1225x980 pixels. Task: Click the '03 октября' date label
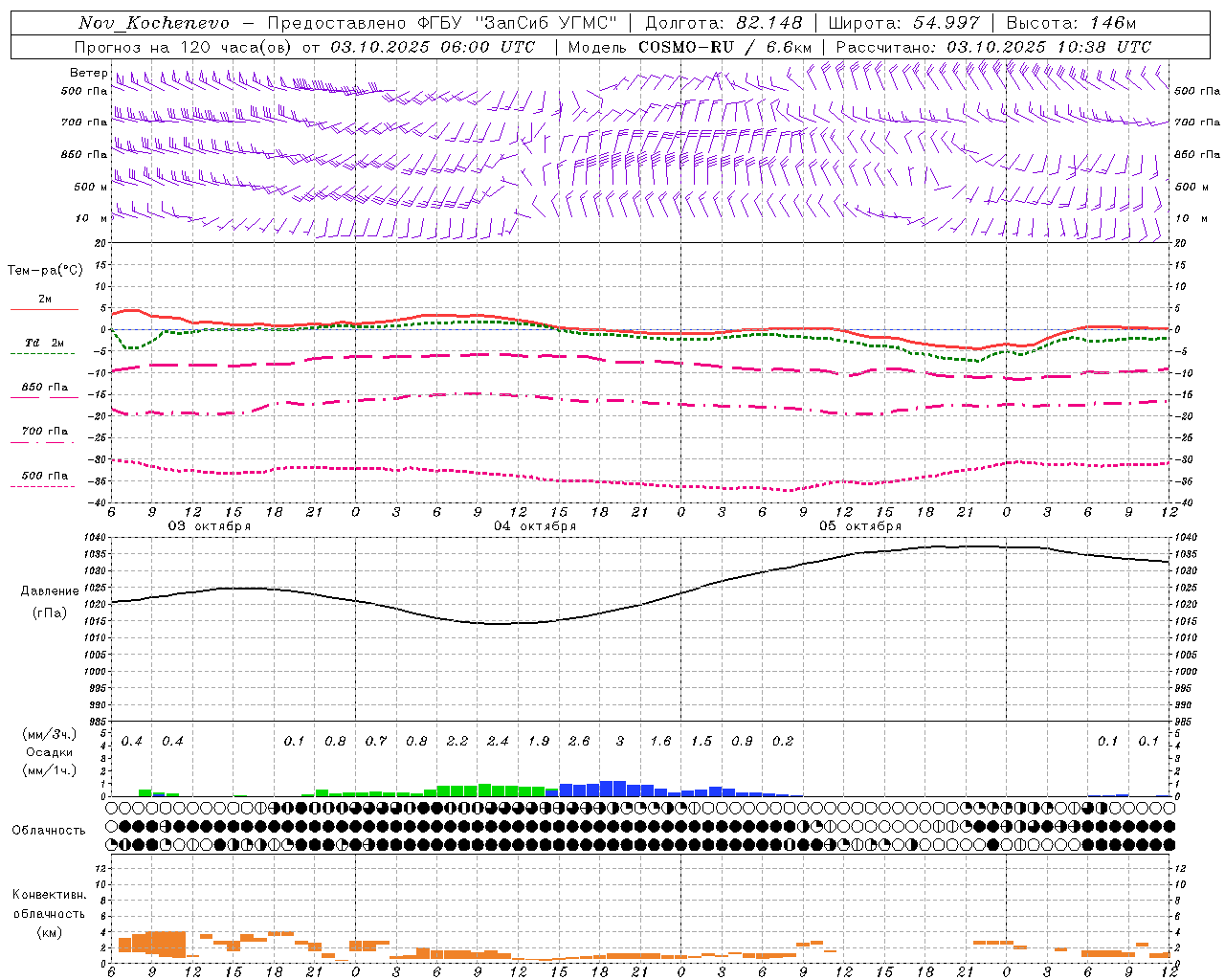pos(210,526)
